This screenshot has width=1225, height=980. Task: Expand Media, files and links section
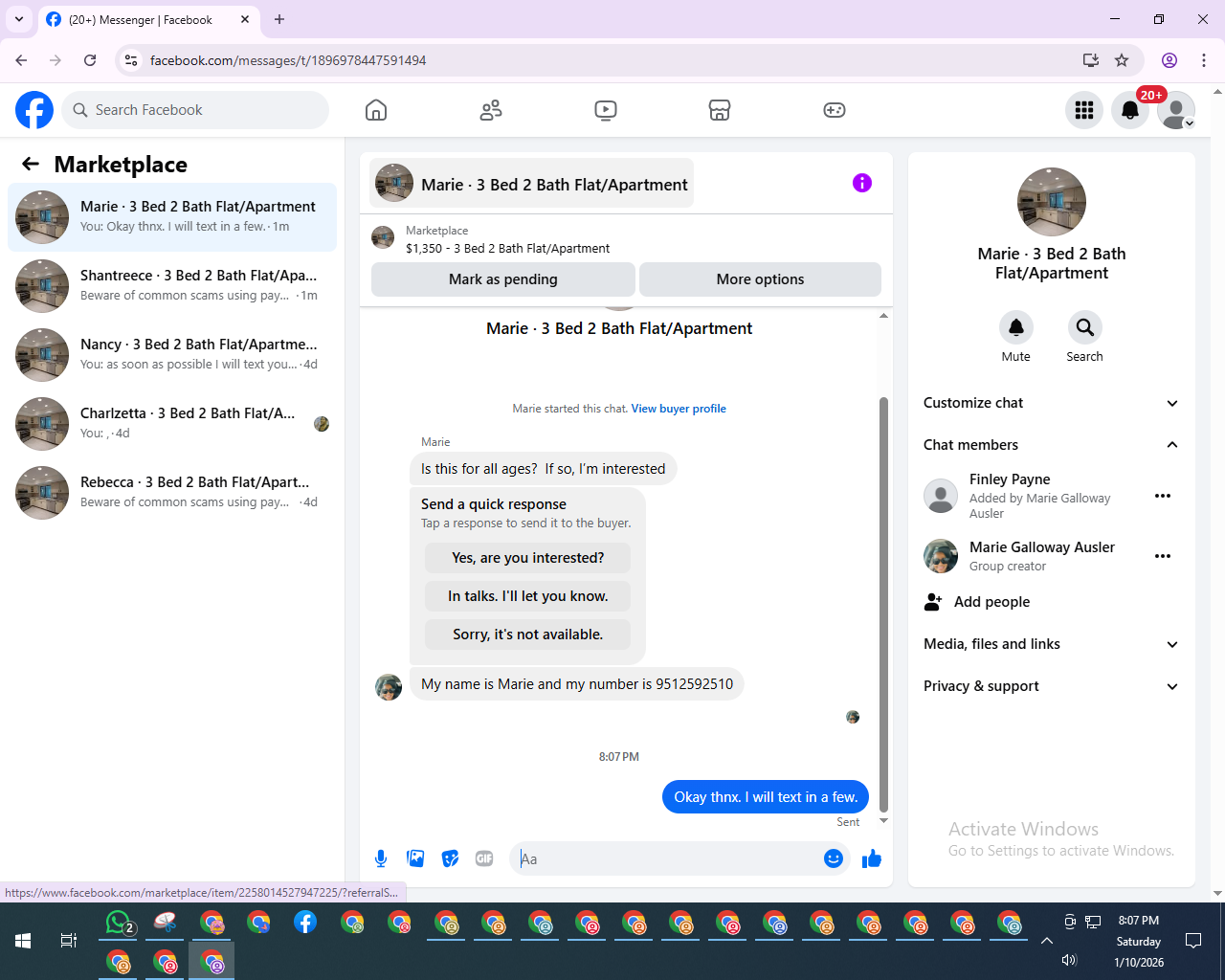(x=1052, y=644)
